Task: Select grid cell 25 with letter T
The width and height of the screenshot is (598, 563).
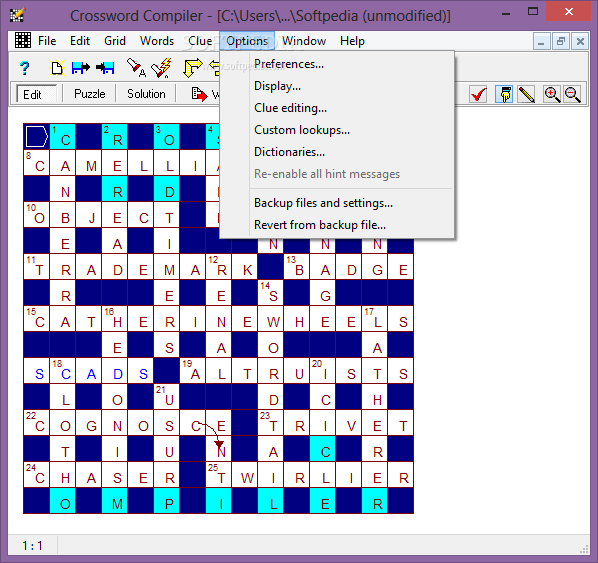Action: tap(219, 474)
